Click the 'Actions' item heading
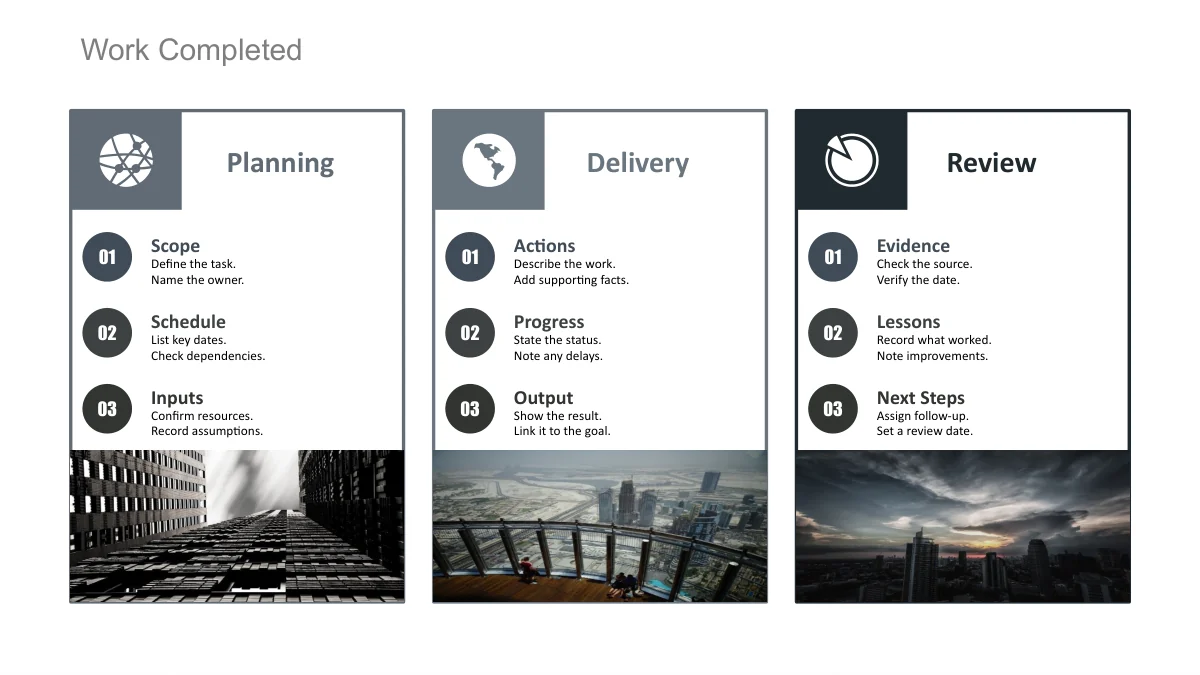 click(x=544, y=246)
